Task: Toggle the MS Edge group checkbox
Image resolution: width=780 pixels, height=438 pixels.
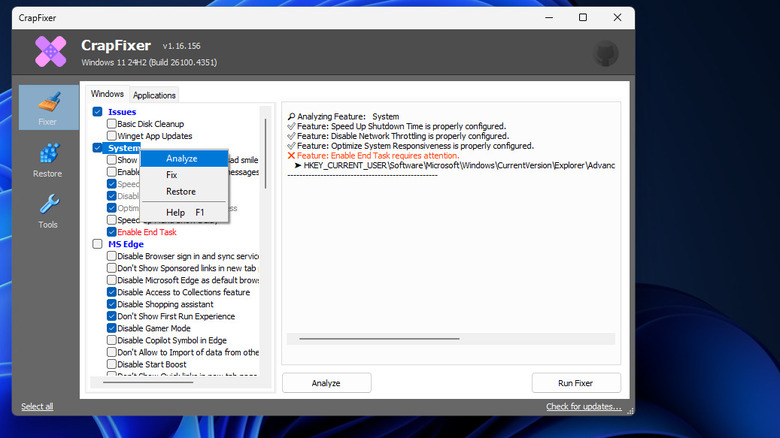Action: [x=98, y=244]
